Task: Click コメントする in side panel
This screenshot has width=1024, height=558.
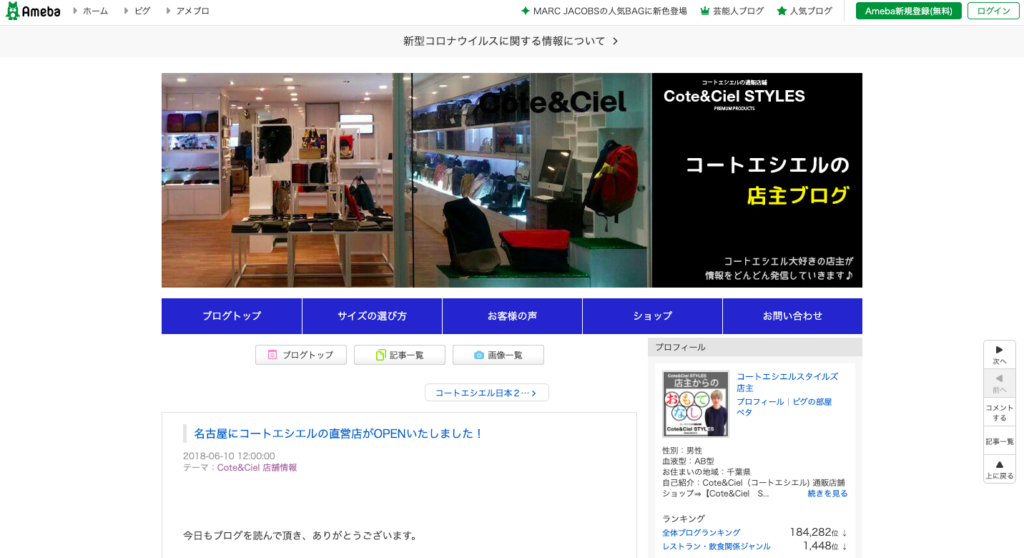Action: point(999,413)
